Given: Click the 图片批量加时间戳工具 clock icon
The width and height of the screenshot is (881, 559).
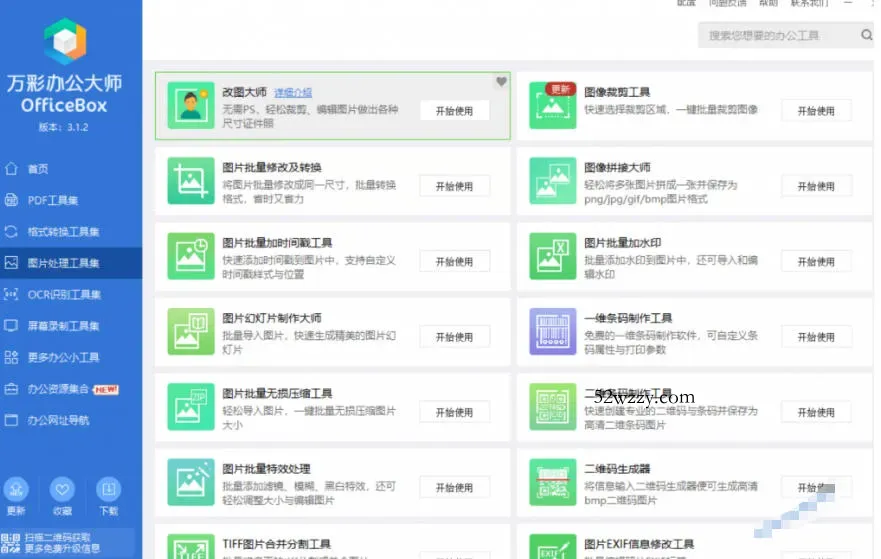Looking at the screenshot, I should 190,256.
